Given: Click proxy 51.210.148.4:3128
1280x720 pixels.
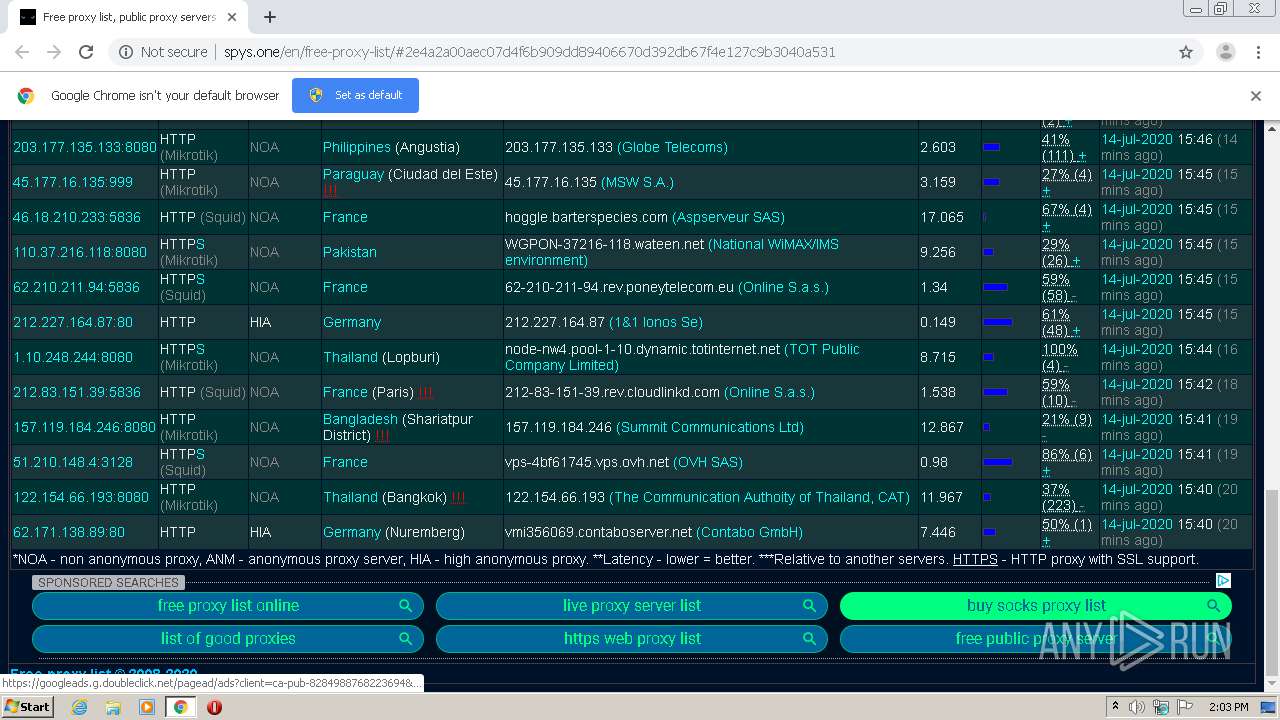Looking at the screenshot, I should point(72,462).
